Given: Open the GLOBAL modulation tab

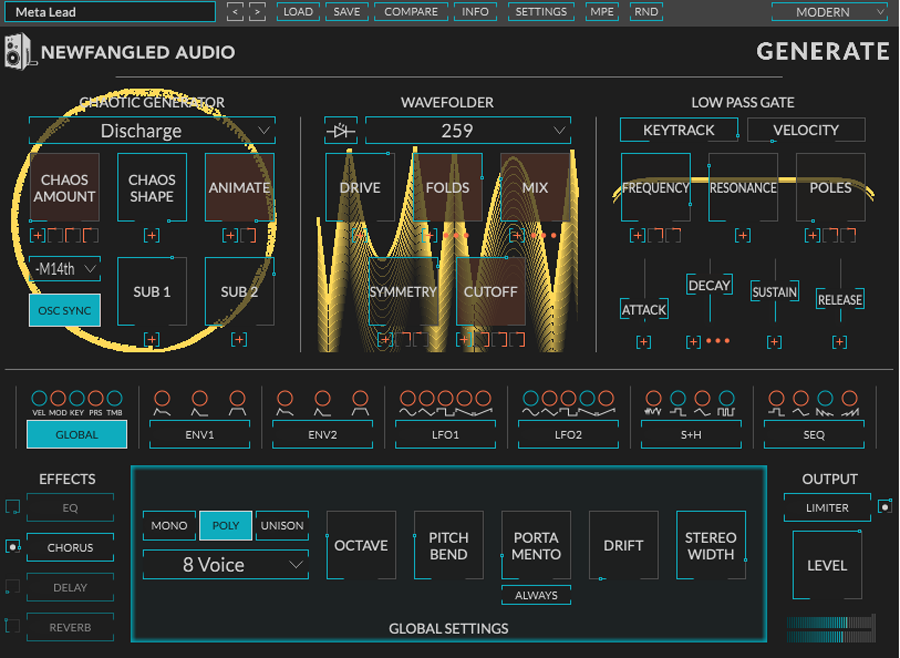Looking at the screenshot, I should 77,435.
